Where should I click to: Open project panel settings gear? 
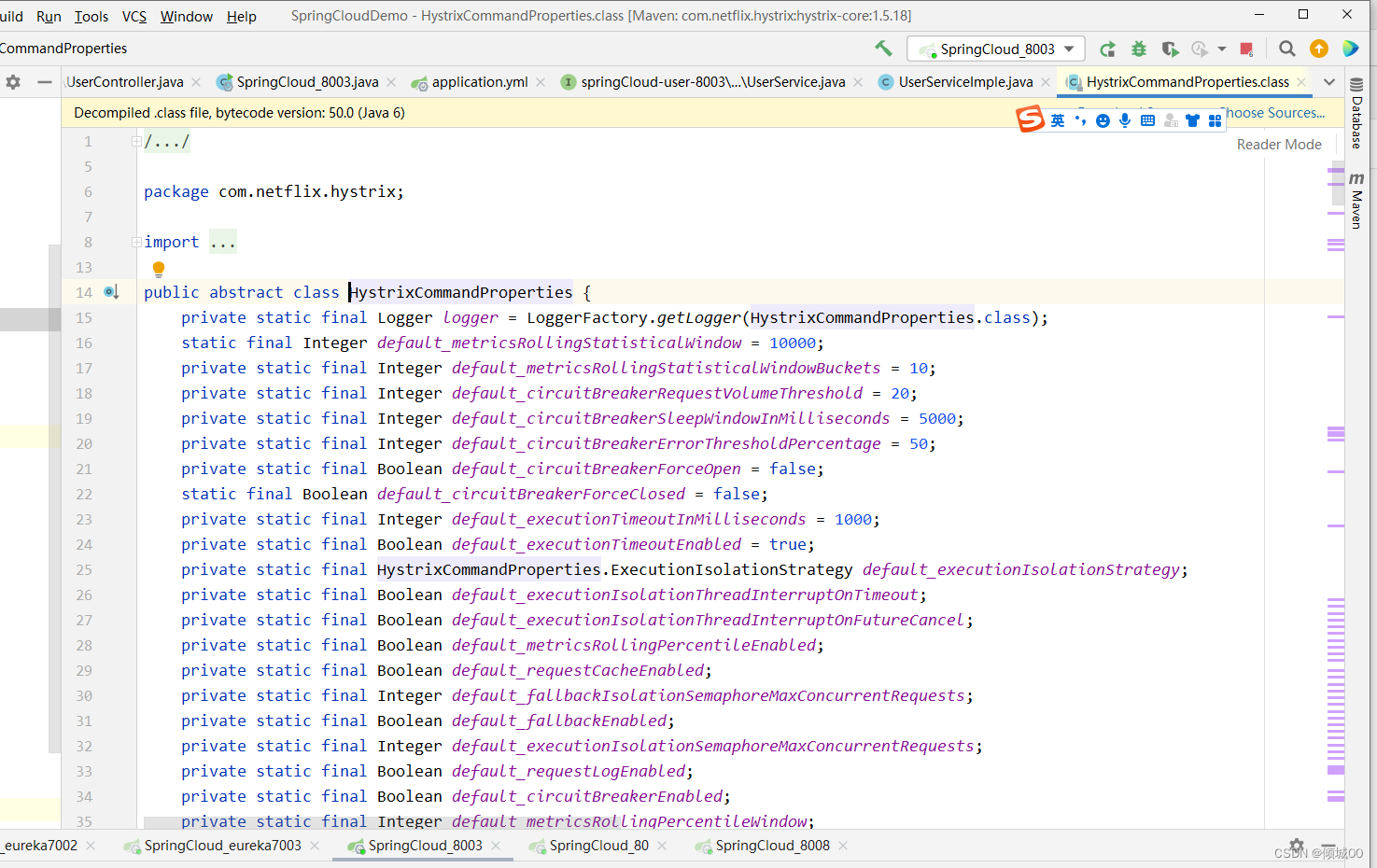[x=13, y=82]
